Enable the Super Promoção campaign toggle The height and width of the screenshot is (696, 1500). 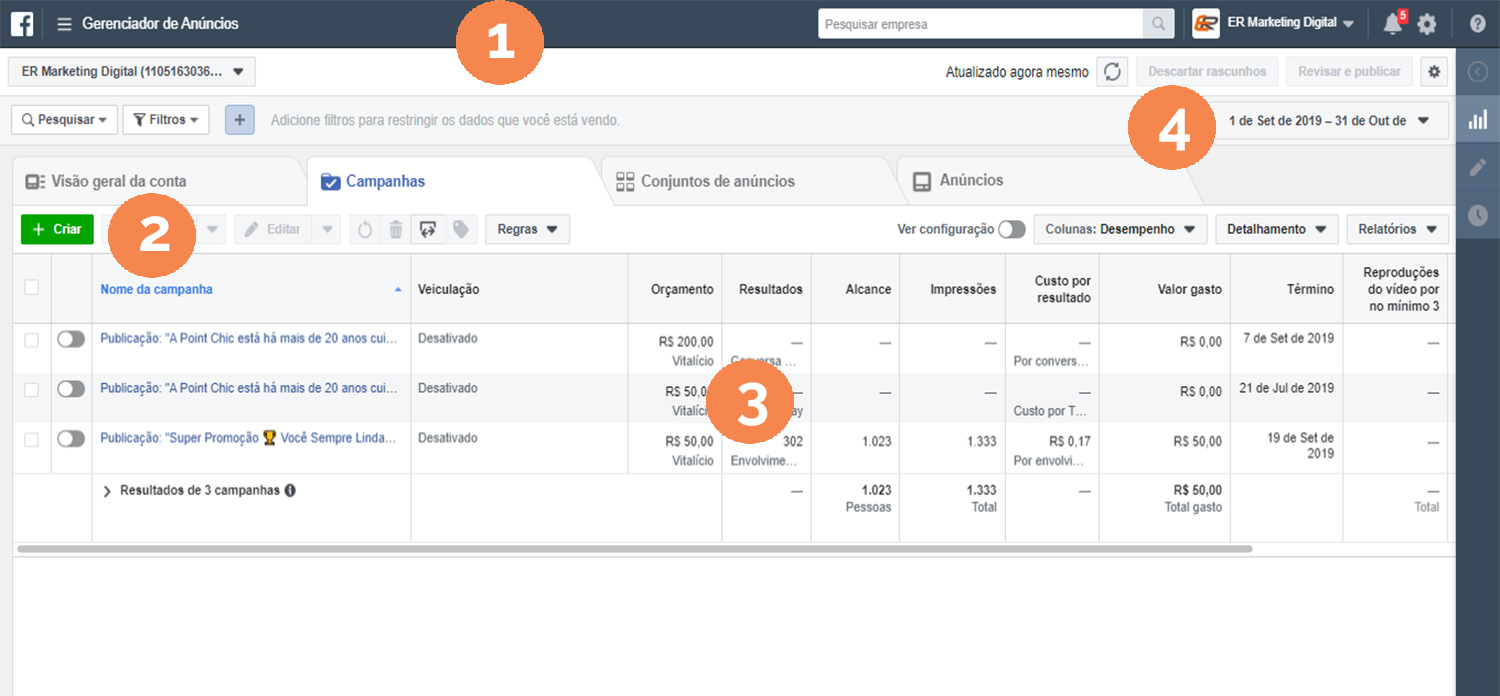pyautogui.click(x=71, y=439)
